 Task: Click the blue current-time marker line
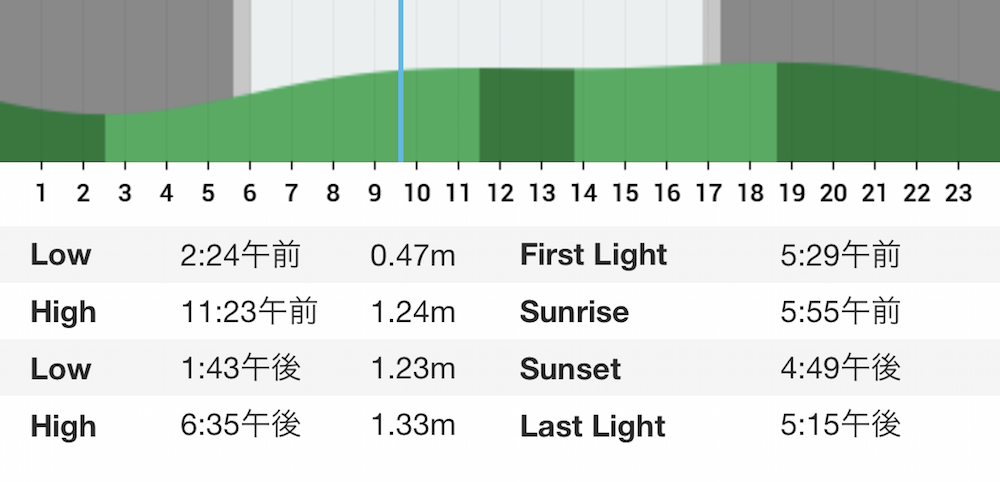pyautogui.click(x=401, y=81)
